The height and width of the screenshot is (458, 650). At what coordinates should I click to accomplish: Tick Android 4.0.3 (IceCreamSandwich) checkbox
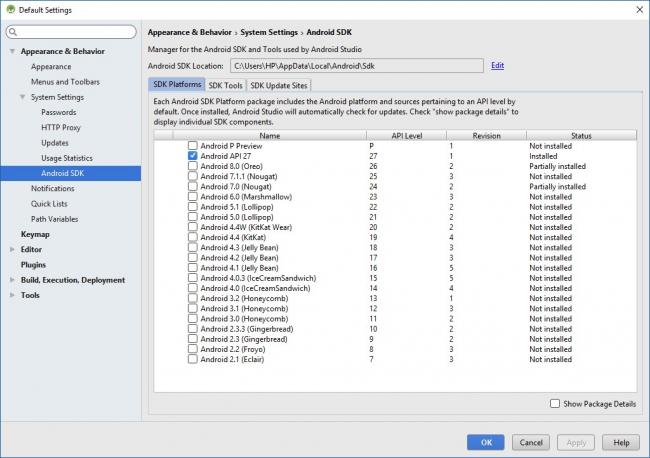192,278
